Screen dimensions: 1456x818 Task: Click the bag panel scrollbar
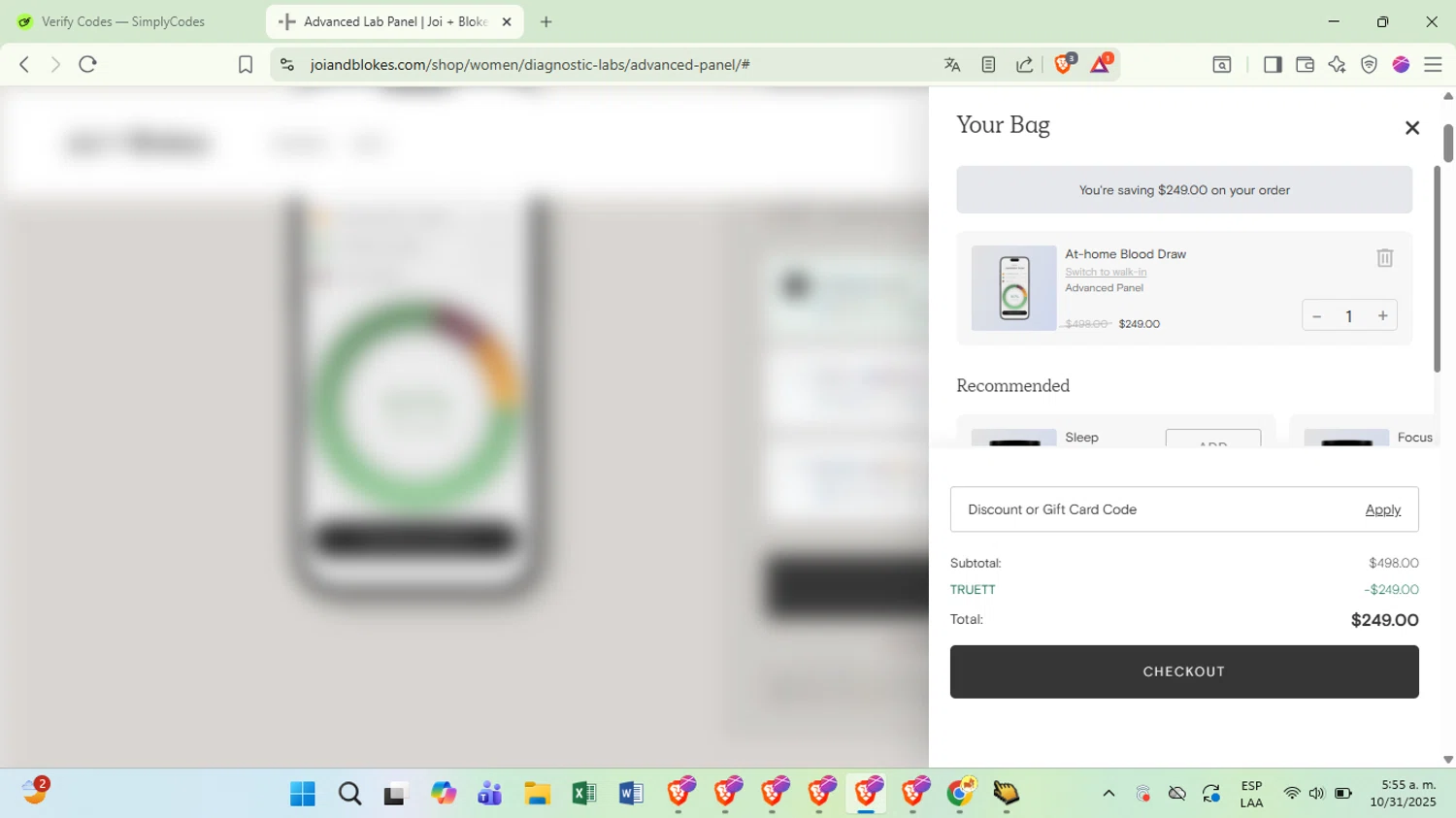(1437, 269)
